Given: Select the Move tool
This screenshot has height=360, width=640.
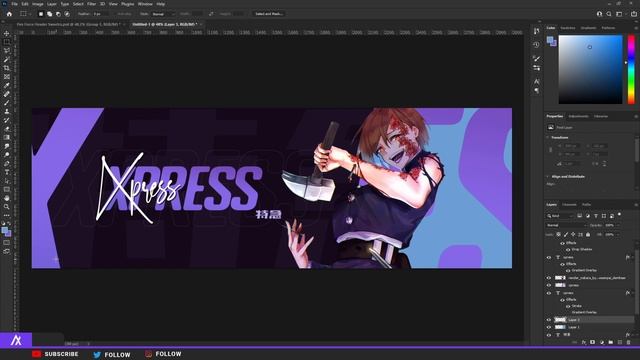Looking at the screenshot, I should click(x=7, y=33).
